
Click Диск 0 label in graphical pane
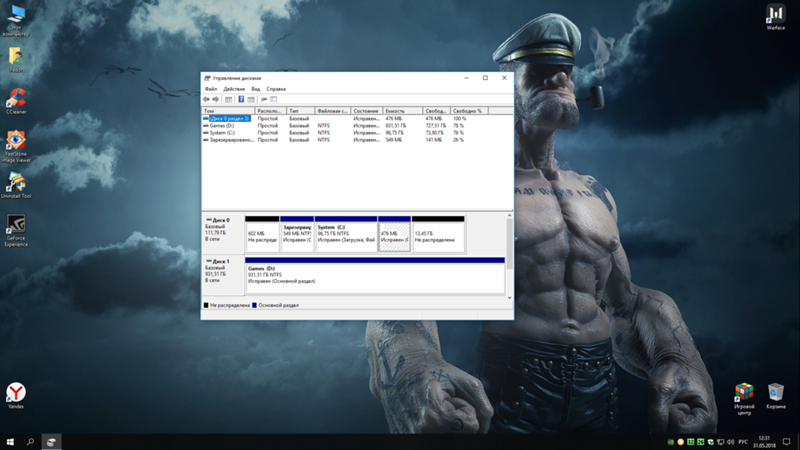pyautogui.click(x=220, y=220)
